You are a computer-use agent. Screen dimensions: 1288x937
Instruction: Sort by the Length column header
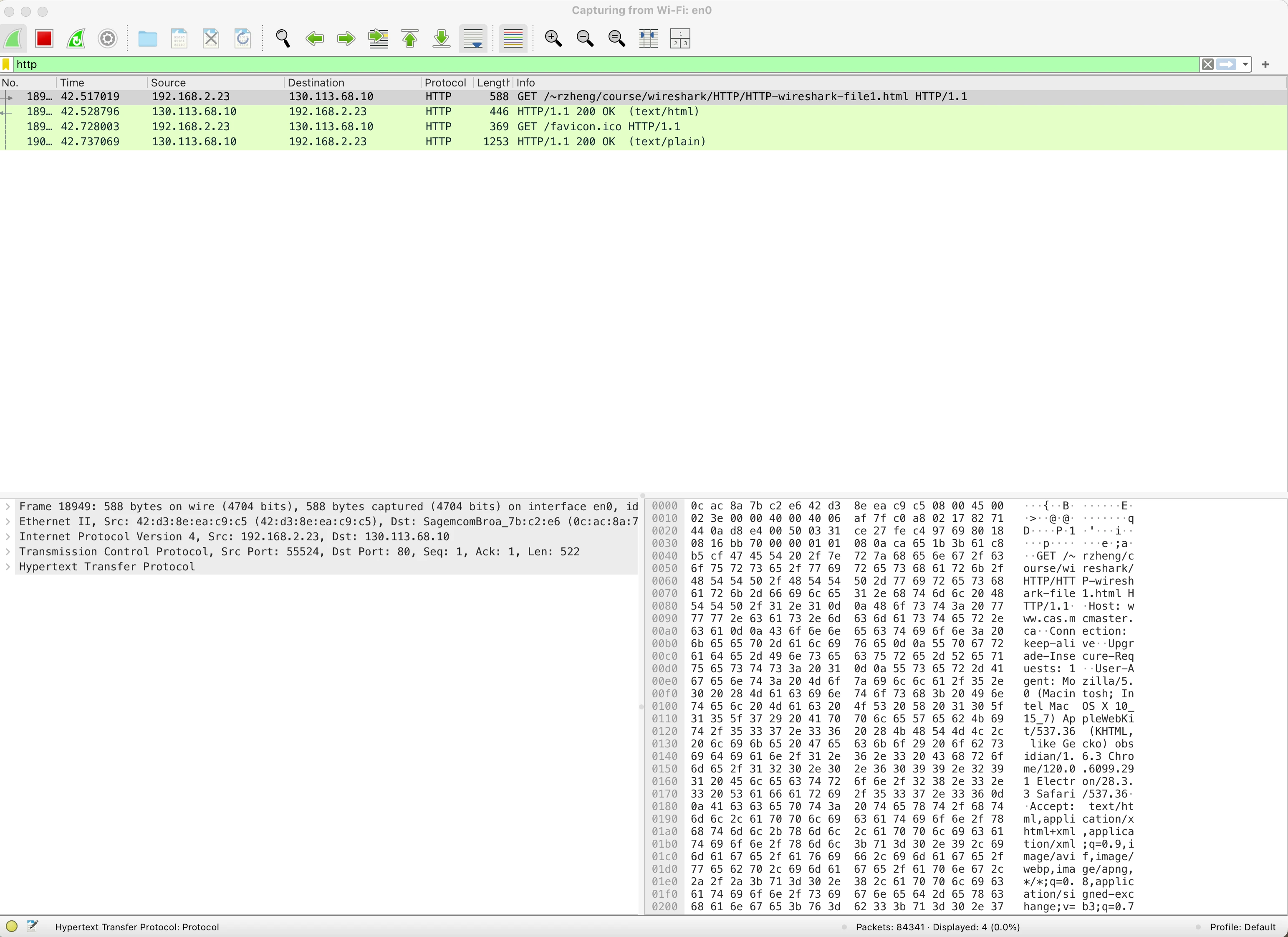[x=493, y=82]
